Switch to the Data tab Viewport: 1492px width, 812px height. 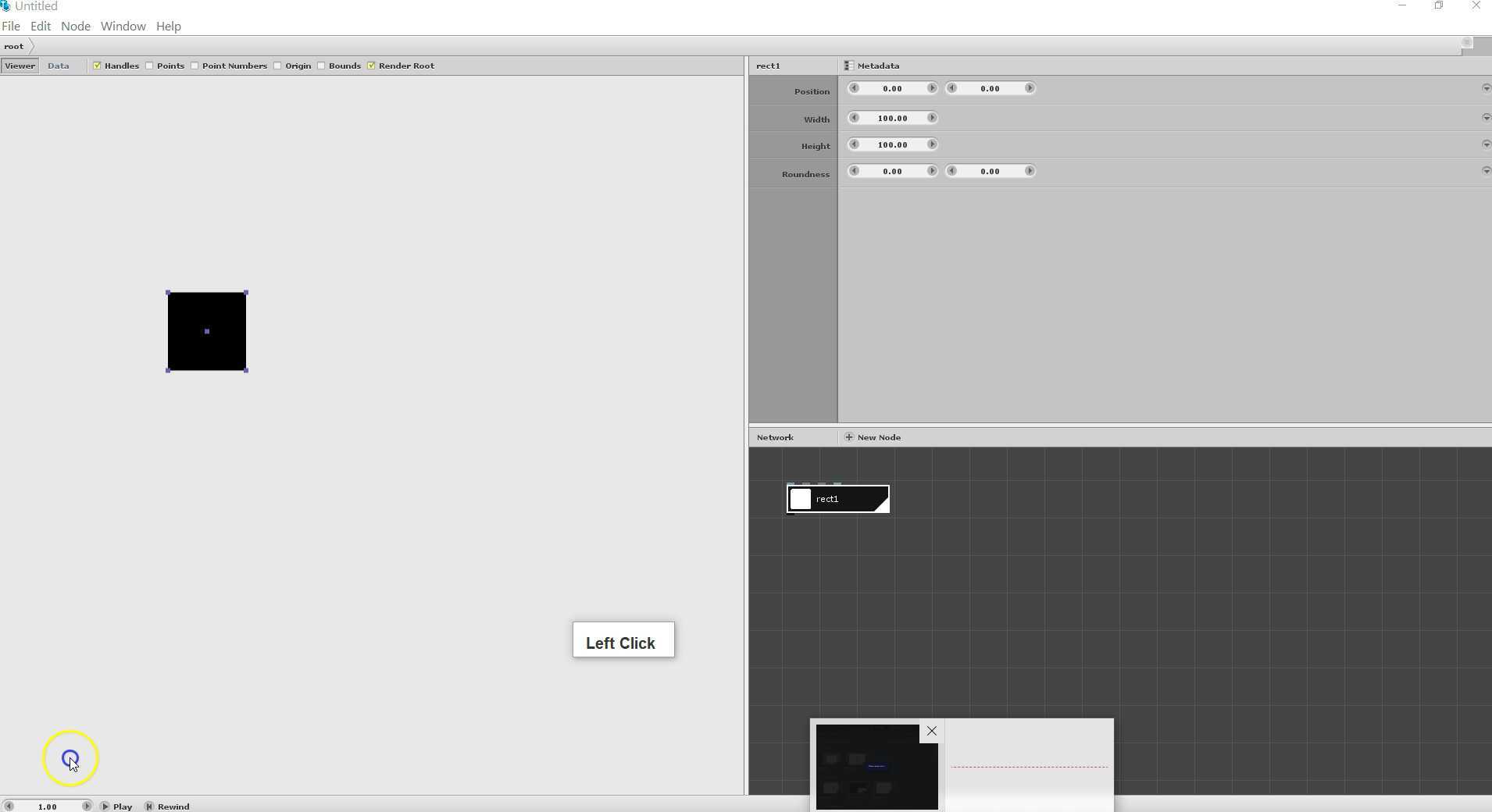point(58,66)
